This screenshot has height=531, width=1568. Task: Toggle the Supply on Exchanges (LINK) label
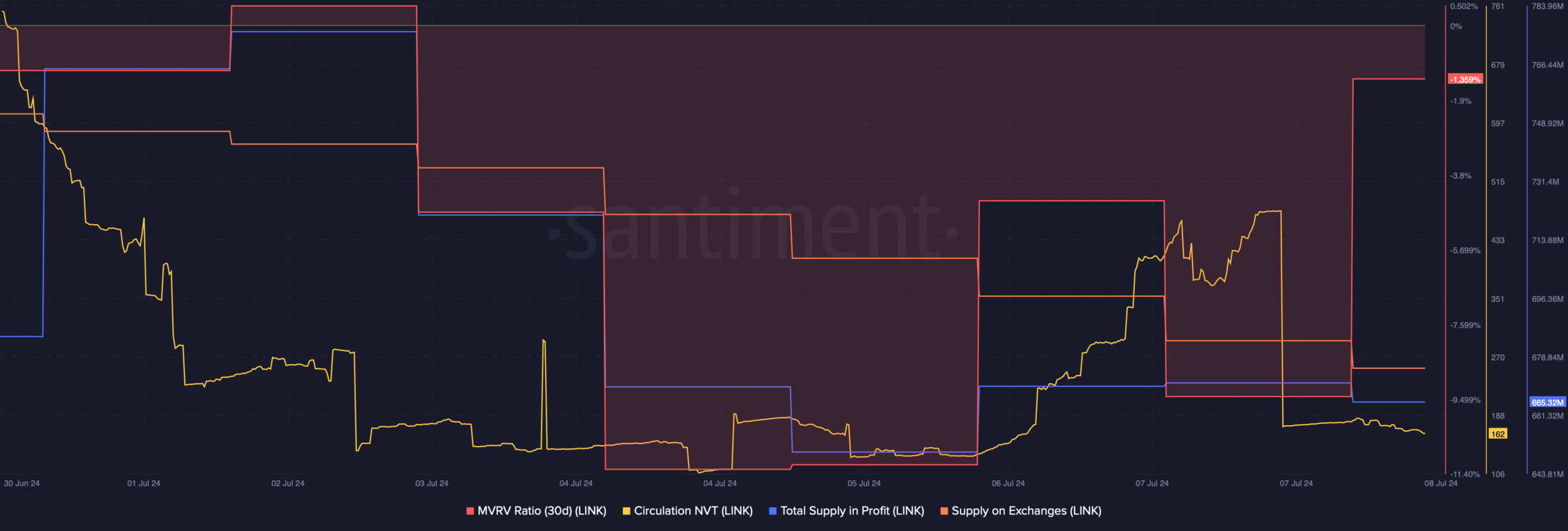(x=1026, y=511)
